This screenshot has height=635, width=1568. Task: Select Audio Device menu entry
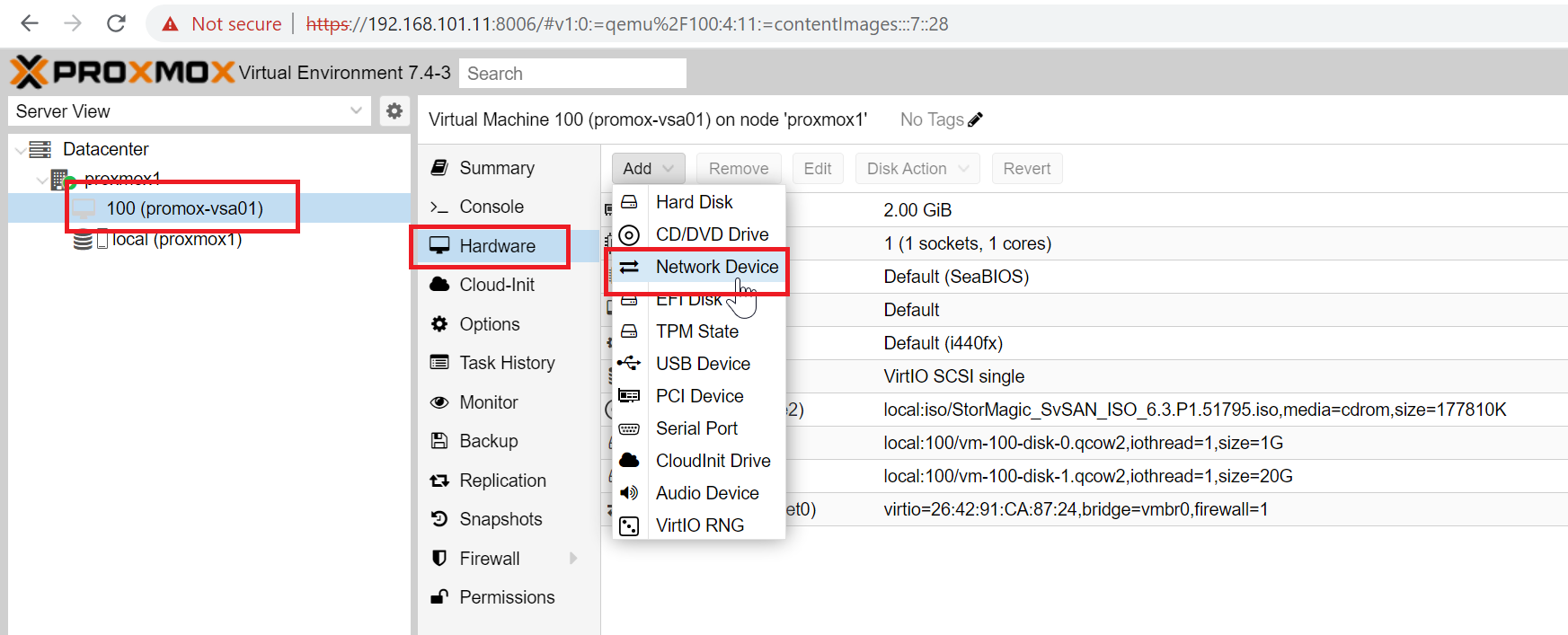pos(699,493)
